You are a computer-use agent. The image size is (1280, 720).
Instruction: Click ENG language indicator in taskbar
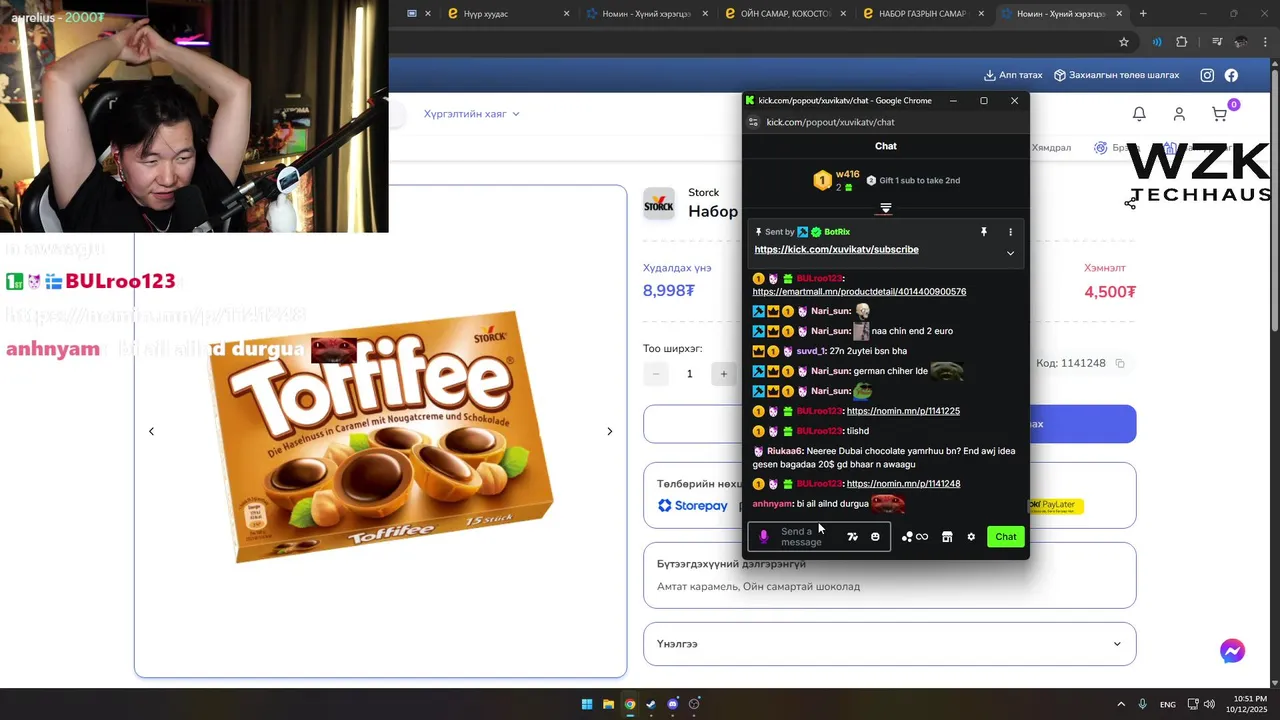1168,705
